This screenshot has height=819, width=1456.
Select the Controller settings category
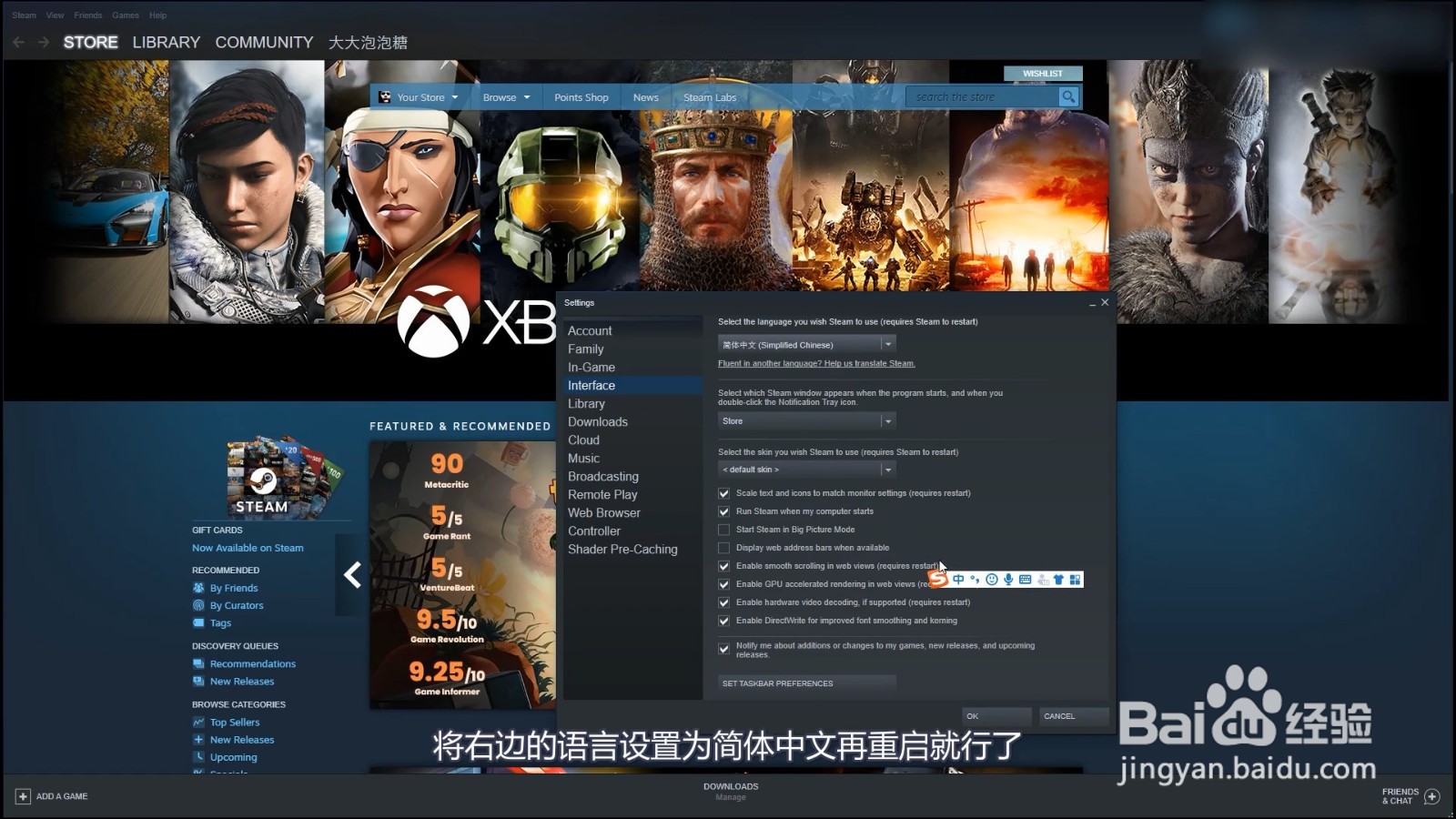632,531
